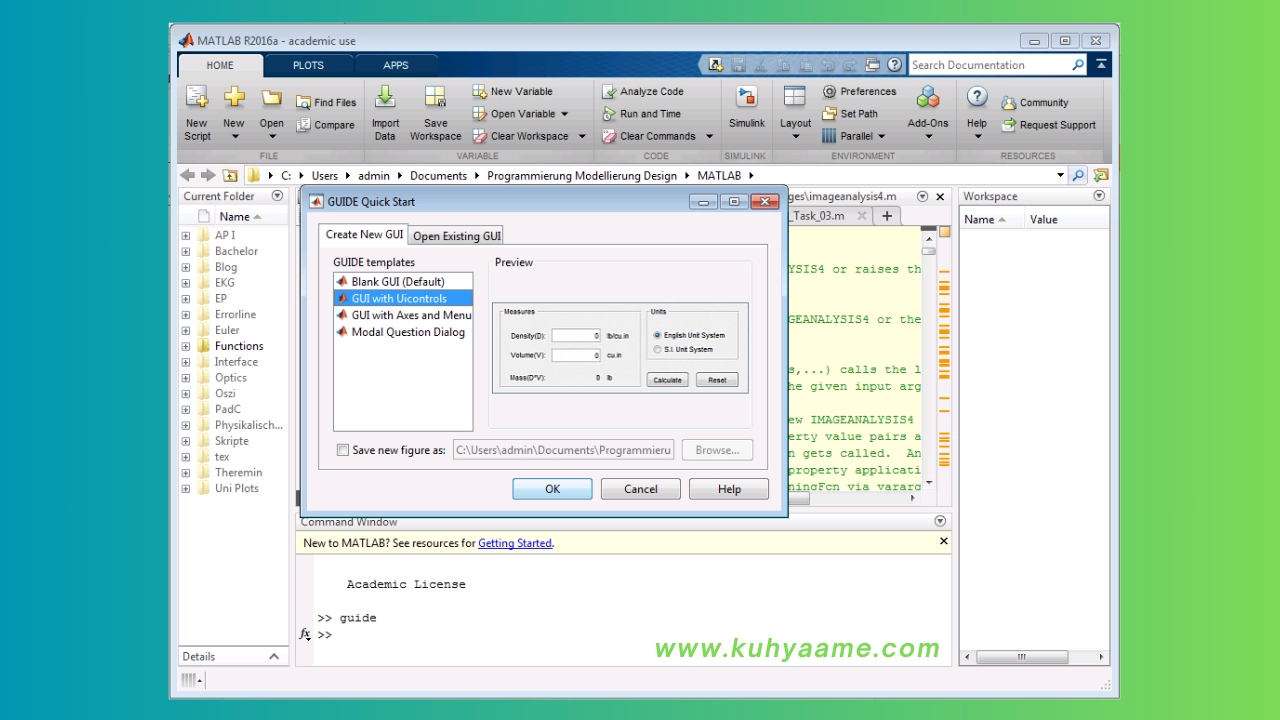1280x720 pixels.
Task: Click the New Script icon
Action: 197,98
